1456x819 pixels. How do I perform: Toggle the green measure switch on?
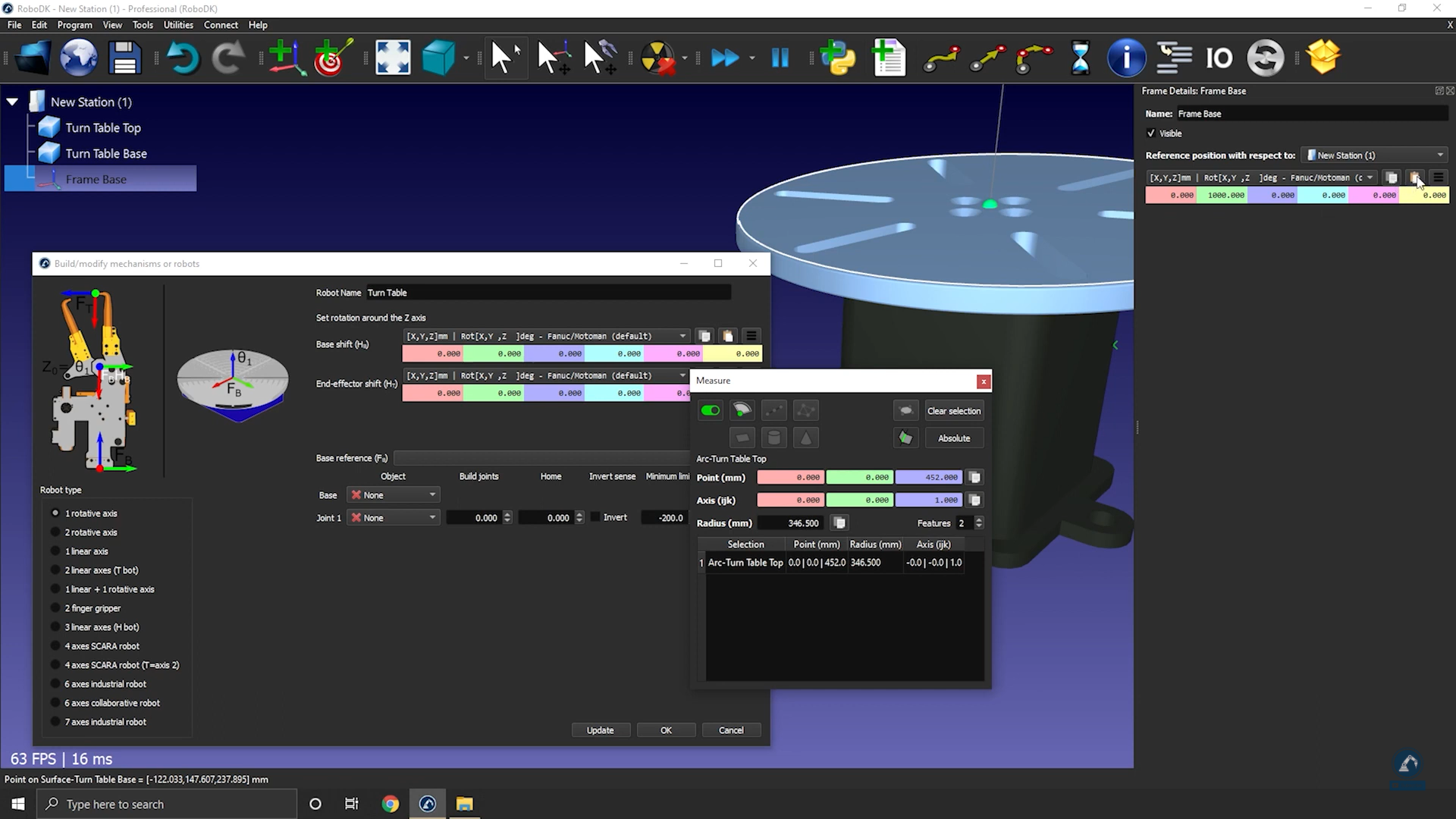coord(711,410)
